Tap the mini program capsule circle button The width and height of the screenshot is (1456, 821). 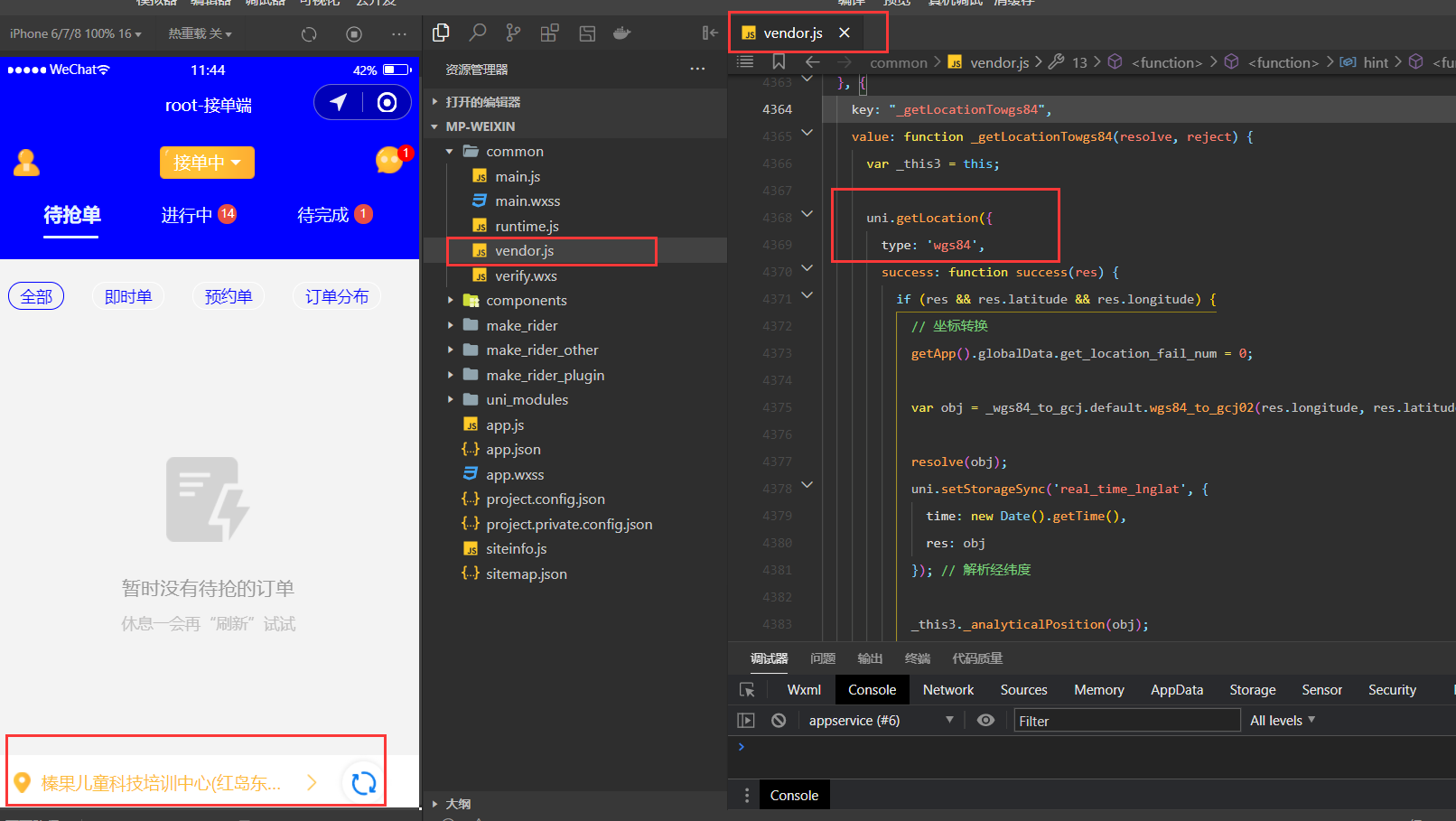point(387,102)
